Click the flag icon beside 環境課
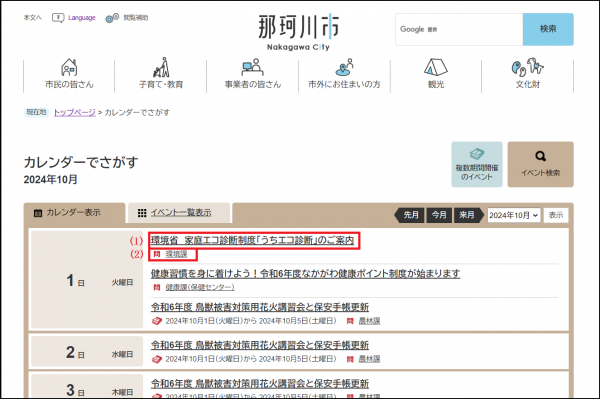The image size is (600, 399). pos(157,254)
